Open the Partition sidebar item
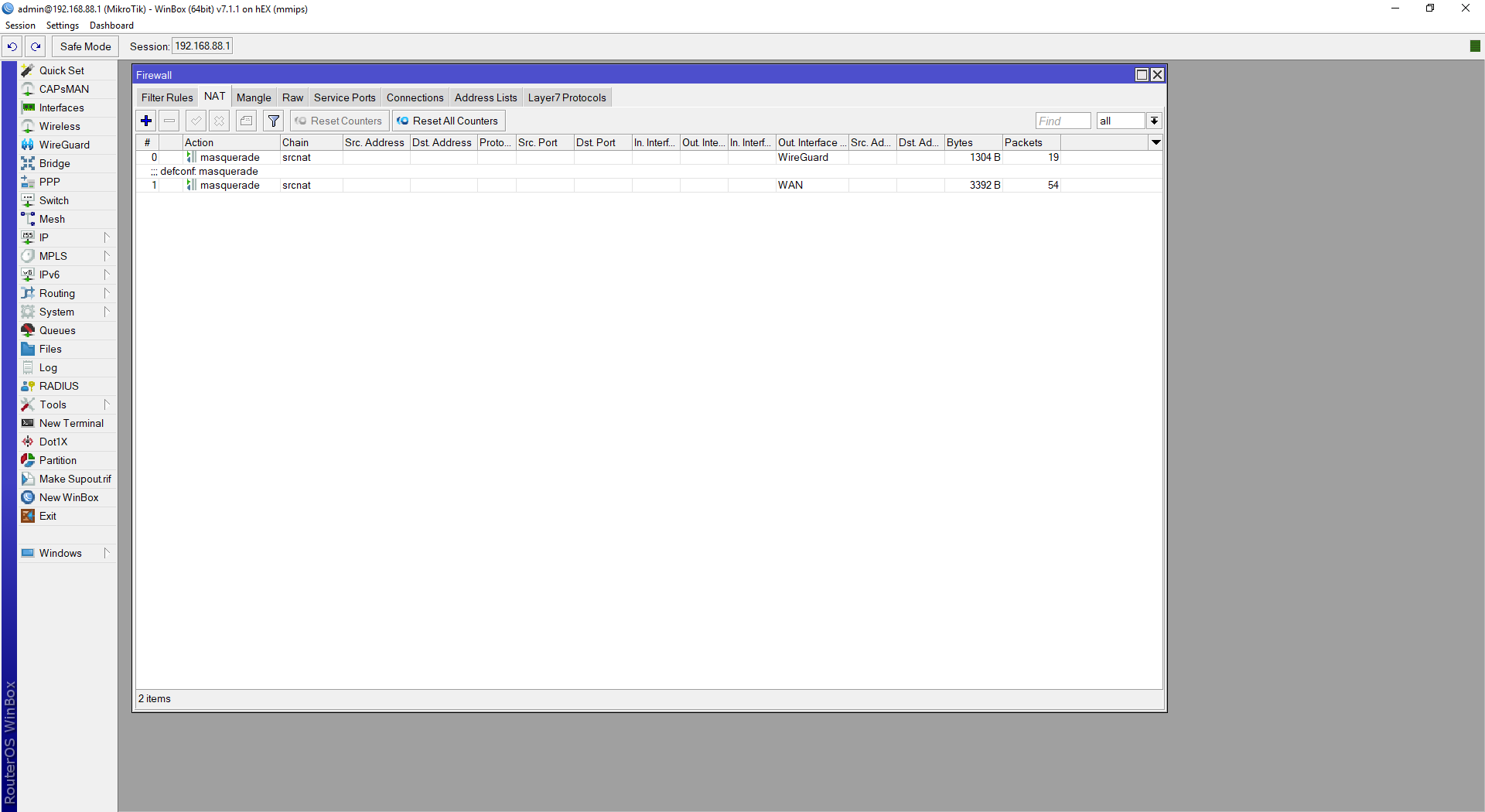The height and width of the screenshot is (812, 1485). tap(67, 460)
